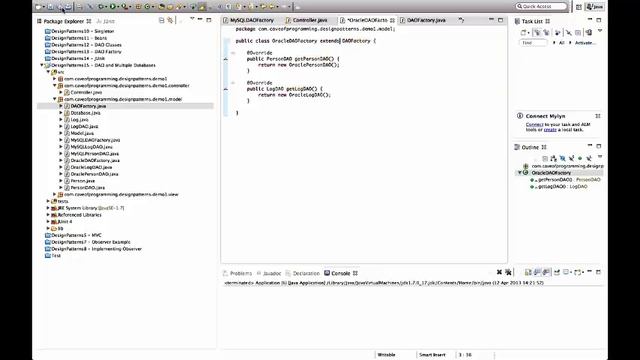Click the Save icon in main toolbar

point(50,7)
